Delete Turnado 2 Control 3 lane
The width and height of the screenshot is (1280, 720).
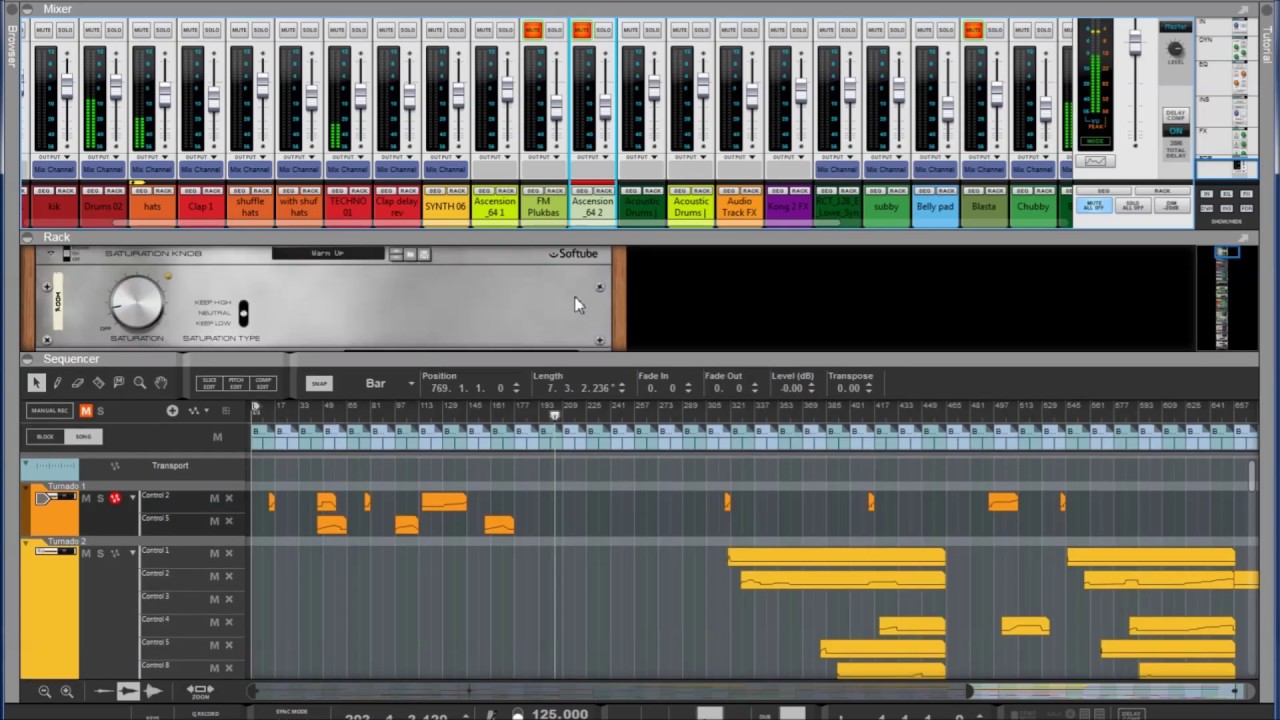point(229,599)
